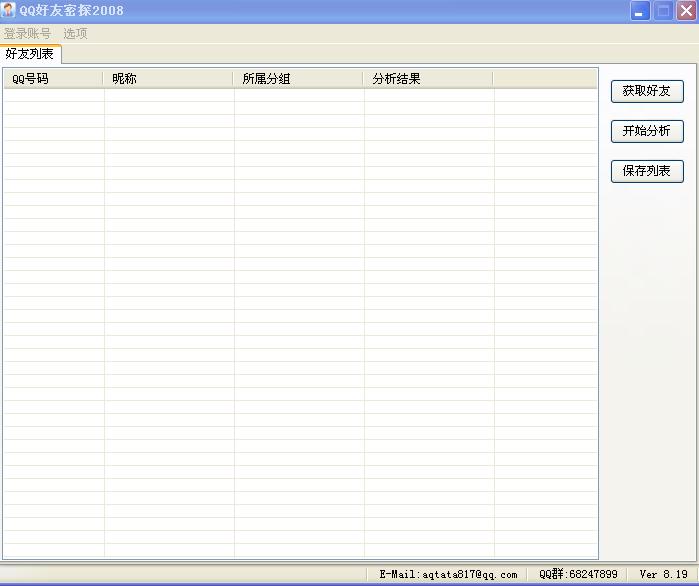The height and width of the screenshot is (586, 699).
Task: Click the E-Mail address in status bar
Action: [448, 575]
